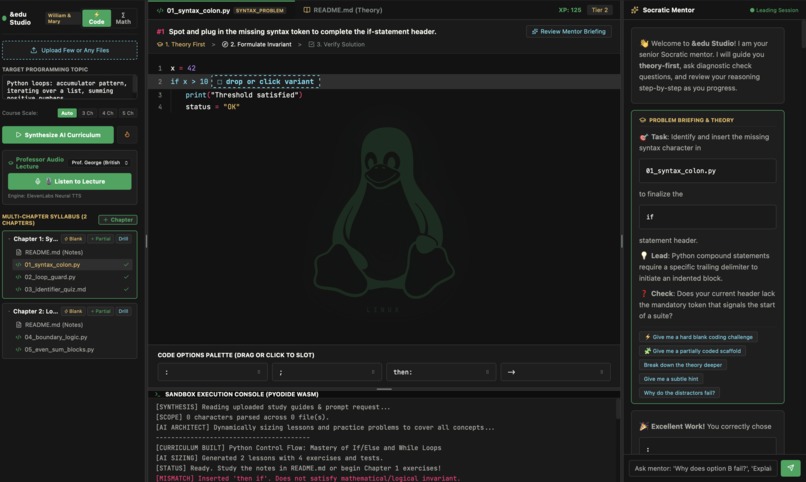Open Review Mentor Briefing
806x482 pixels.
click(x=569, y=31)
